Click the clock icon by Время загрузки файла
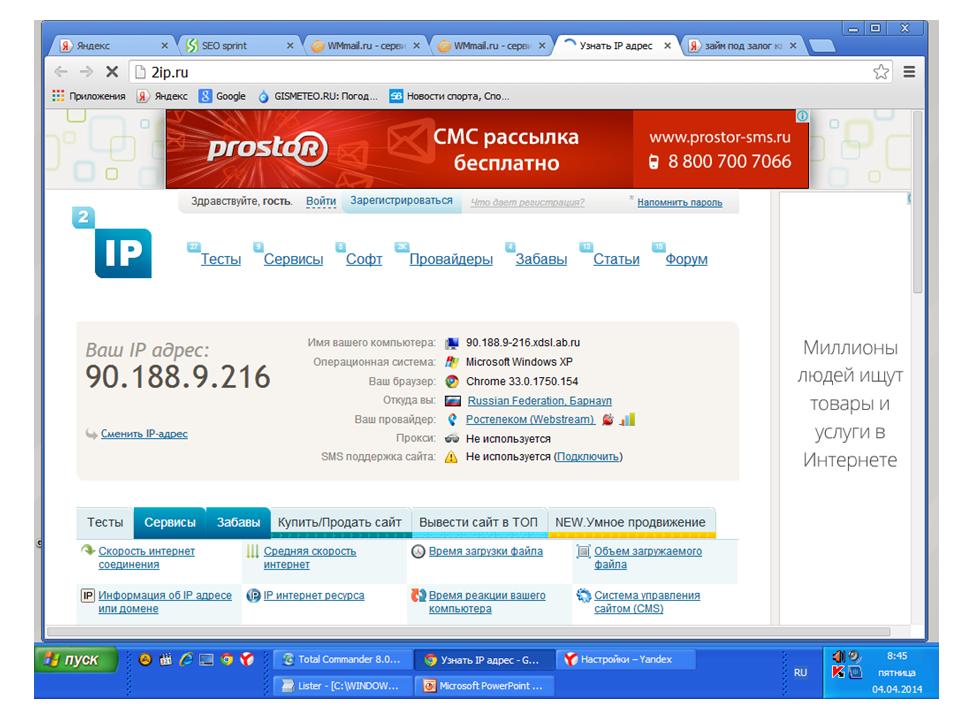This screenshot has height=720, width=960. pyautogui.click(x=418, y=552)
